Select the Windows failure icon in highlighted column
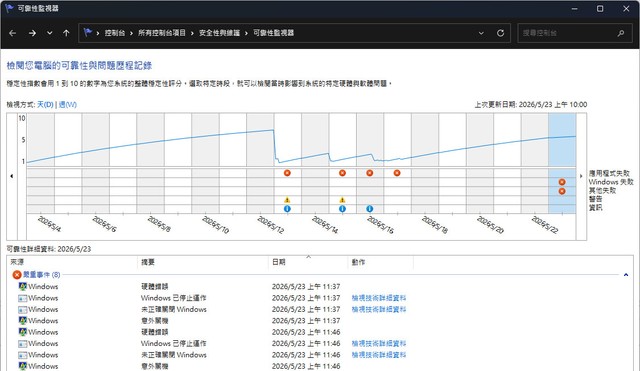 click(x=562, y=182)
